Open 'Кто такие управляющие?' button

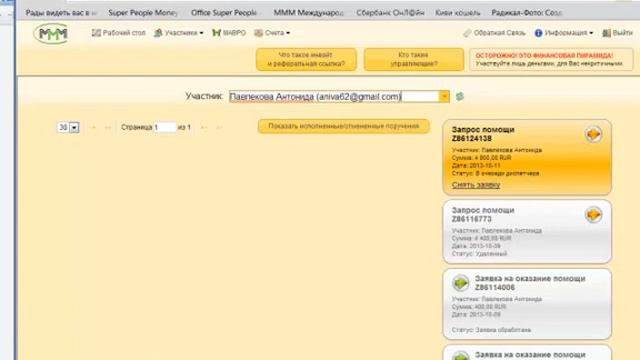click(x=413, y=59)
